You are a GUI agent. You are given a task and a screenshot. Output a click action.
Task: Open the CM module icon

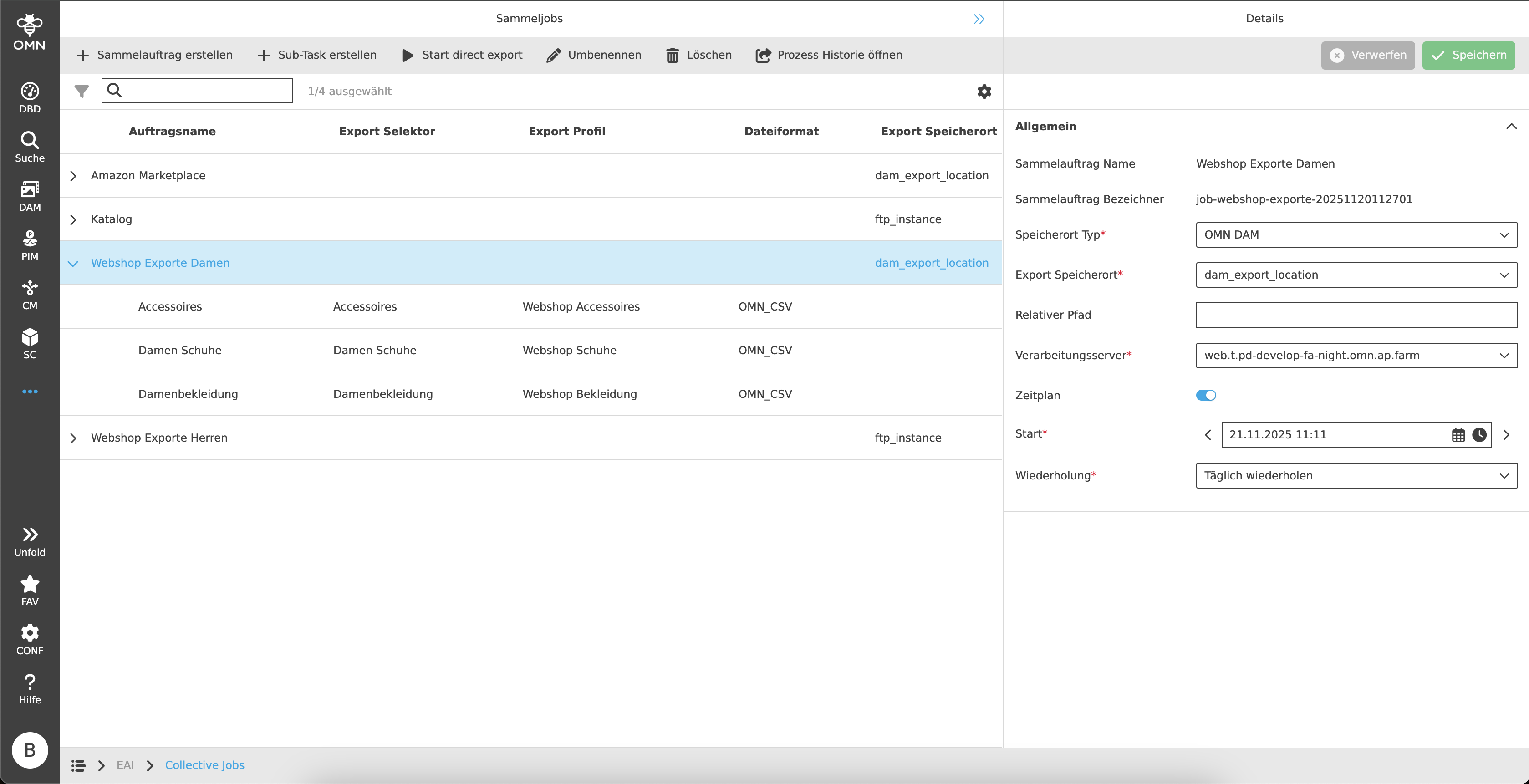(30, 295)
